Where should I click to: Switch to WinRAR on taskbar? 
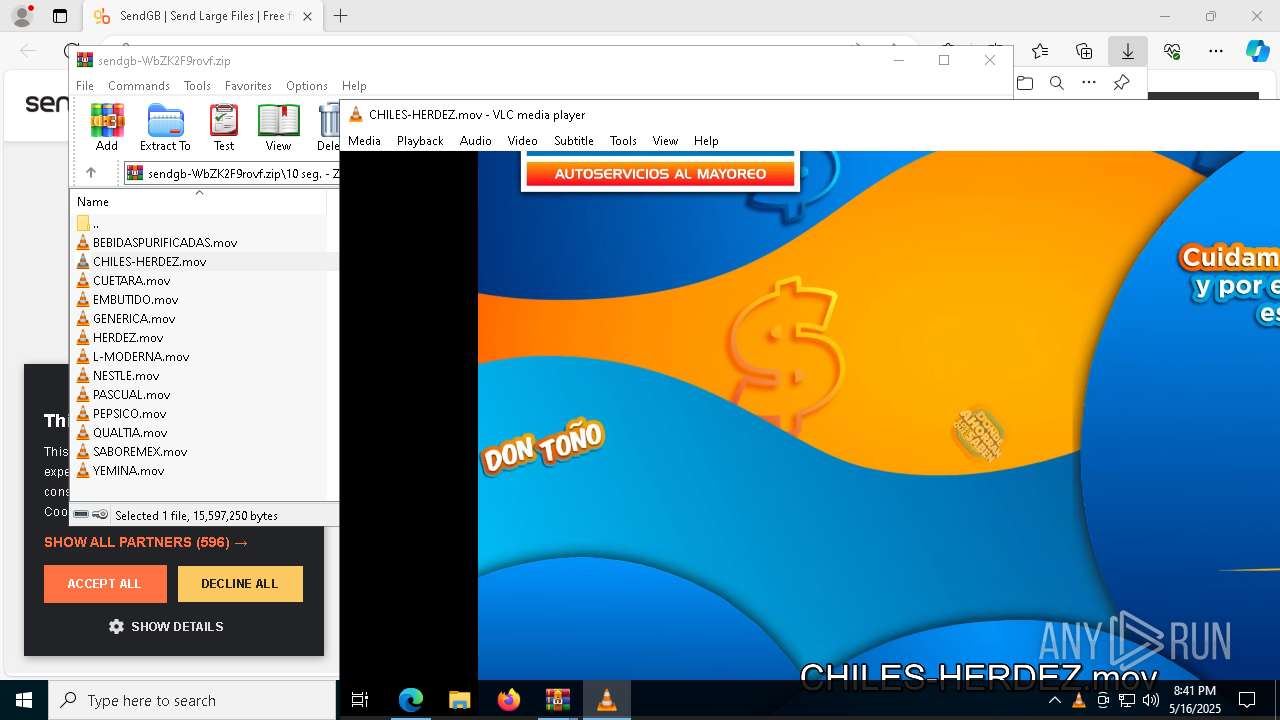(557, 700)
